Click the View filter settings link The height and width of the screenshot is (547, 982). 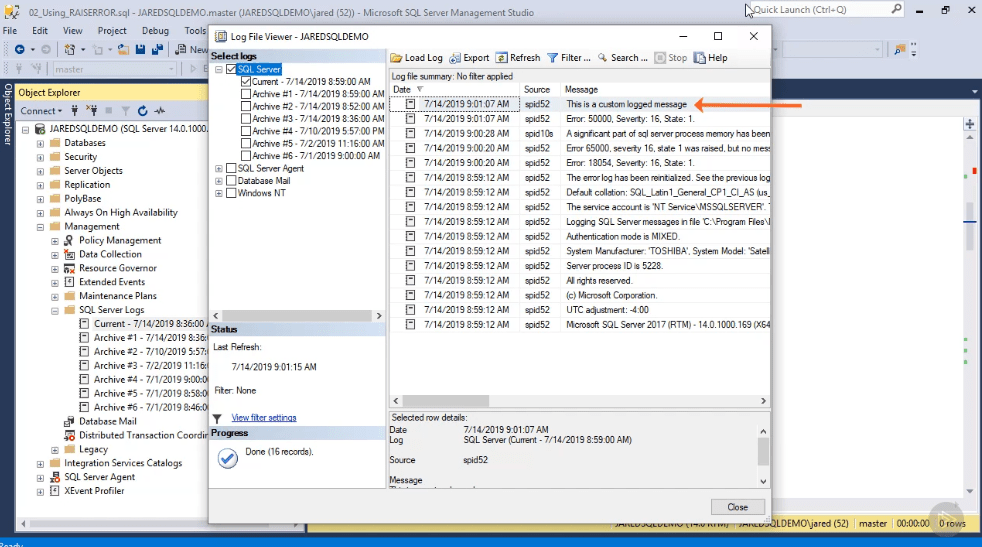pyautogui.click(x=264, y=418)
